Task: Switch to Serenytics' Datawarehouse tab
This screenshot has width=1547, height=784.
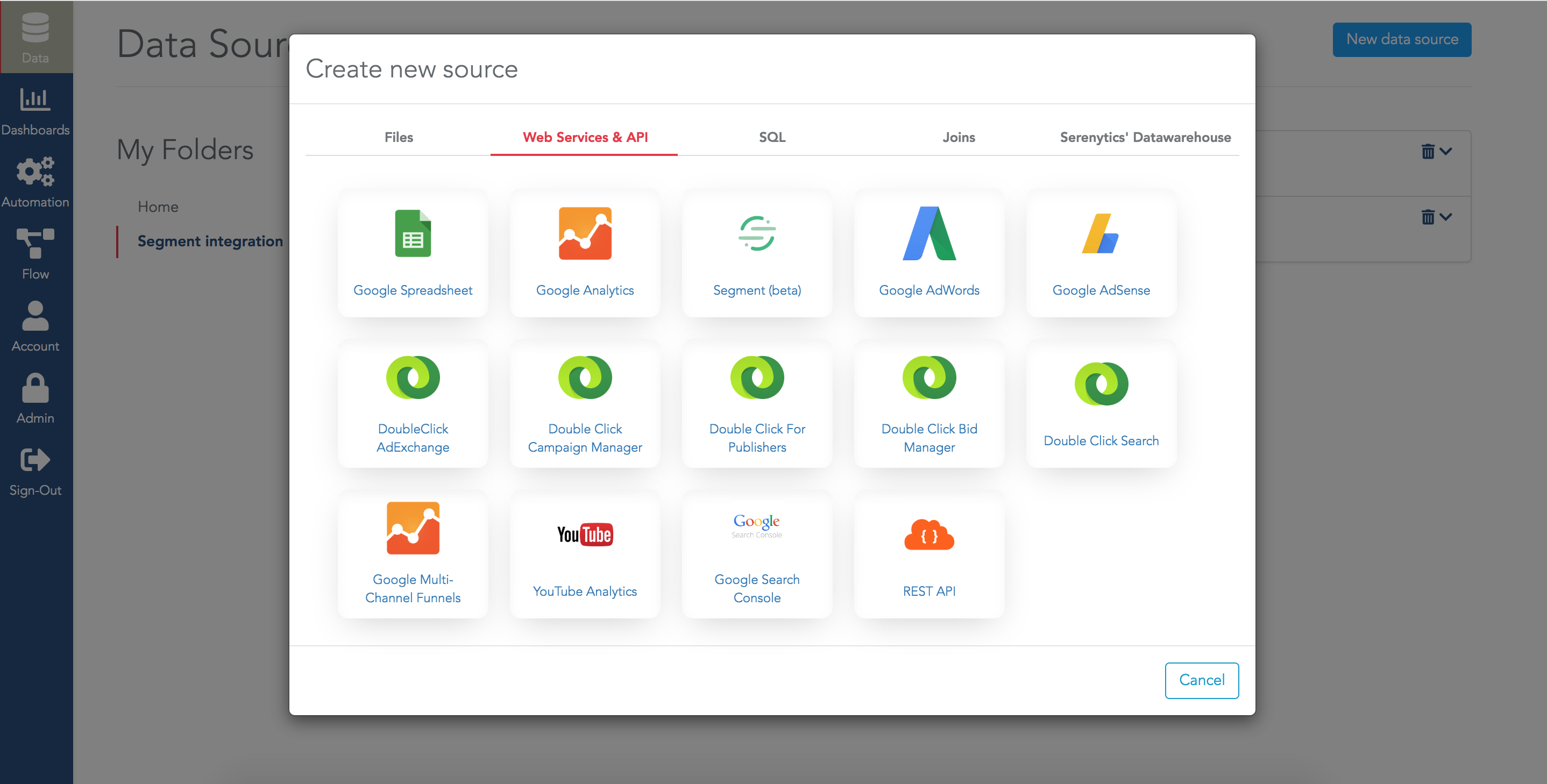Action: [1145, 138]
